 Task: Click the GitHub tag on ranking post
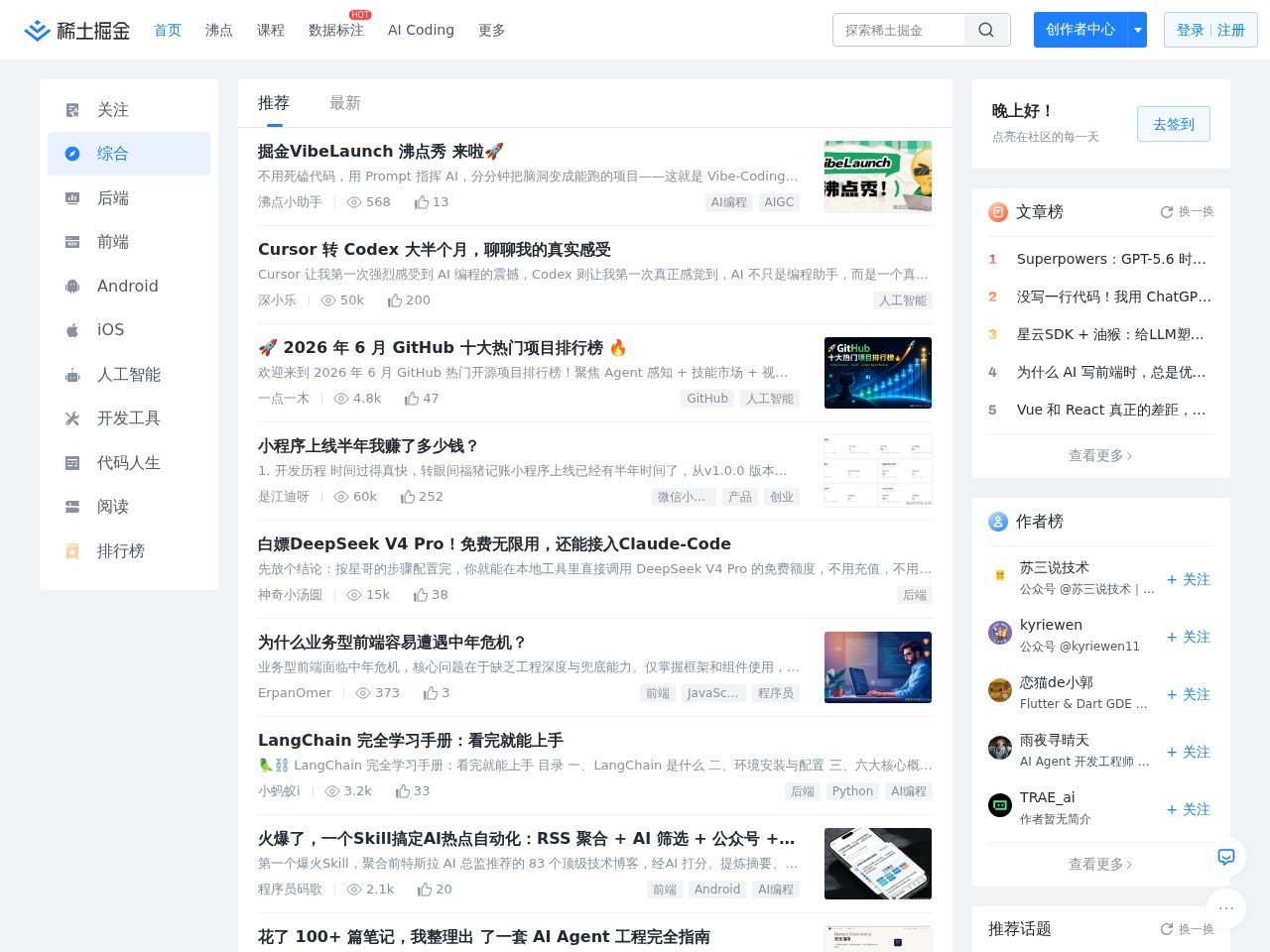[x=707, y=399]
